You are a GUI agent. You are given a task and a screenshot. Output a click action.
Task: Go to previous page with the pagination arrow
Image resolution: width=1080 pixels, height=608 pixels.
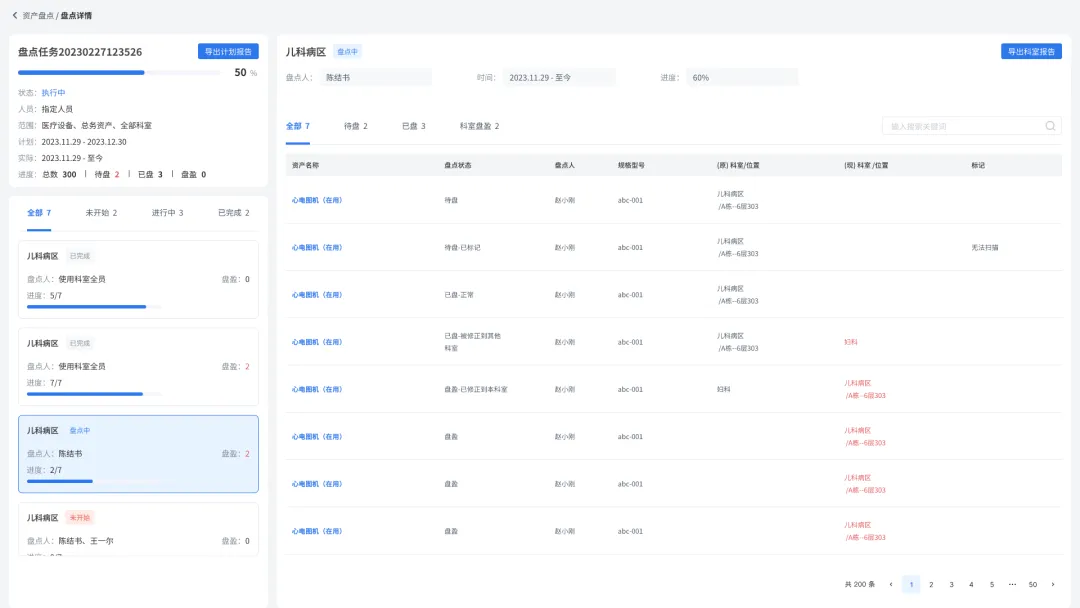coord(891,585)
